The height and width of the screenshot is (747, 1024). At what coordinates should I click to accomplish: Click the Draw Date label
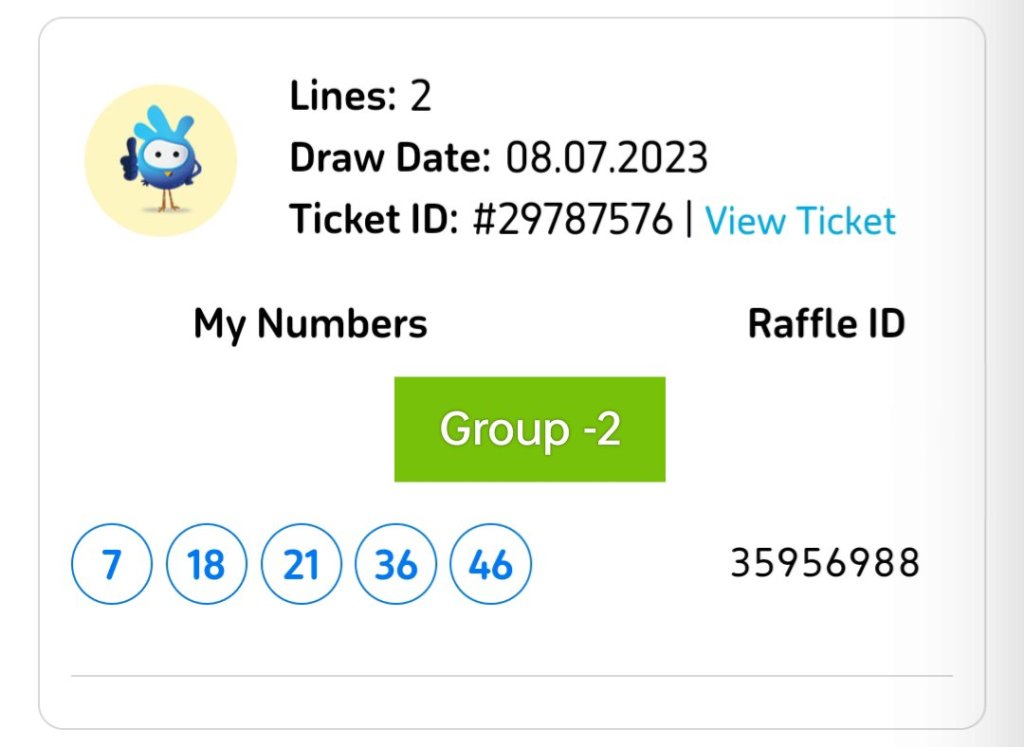390,158
